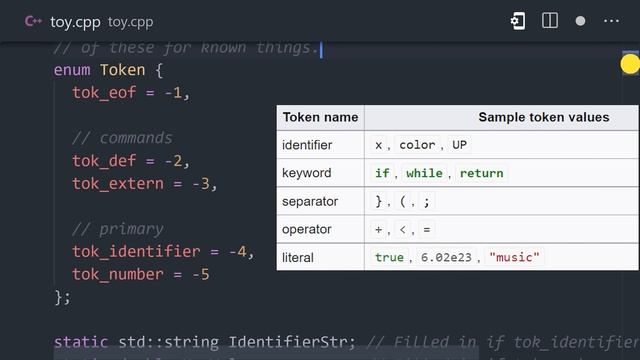The image size is (640, 360).
Task: Place cursor on tok_eof line
Action: point(131,93)
